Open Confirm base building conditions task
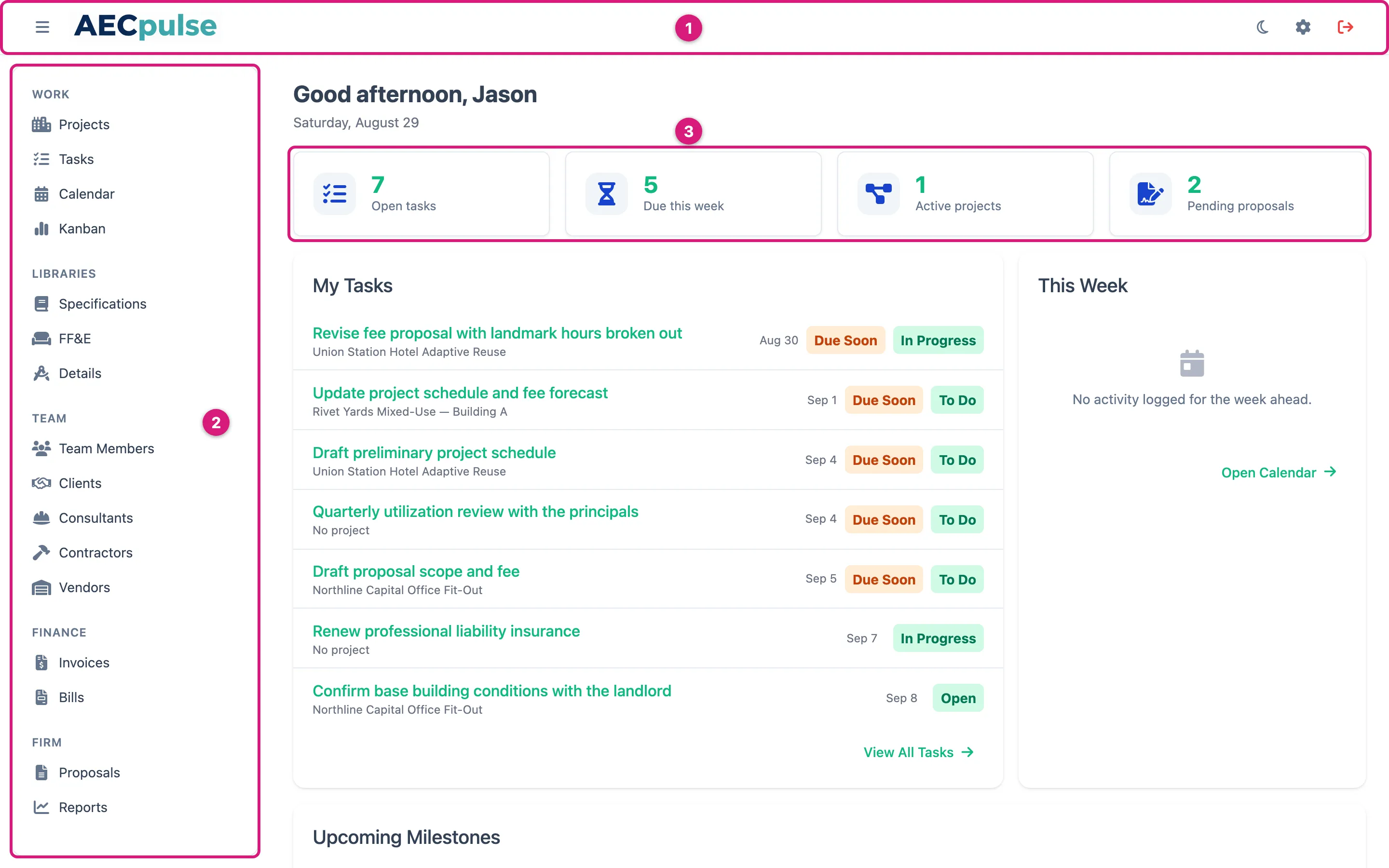This screenshot has width=1389, height=868. click(x=492, y=691)
